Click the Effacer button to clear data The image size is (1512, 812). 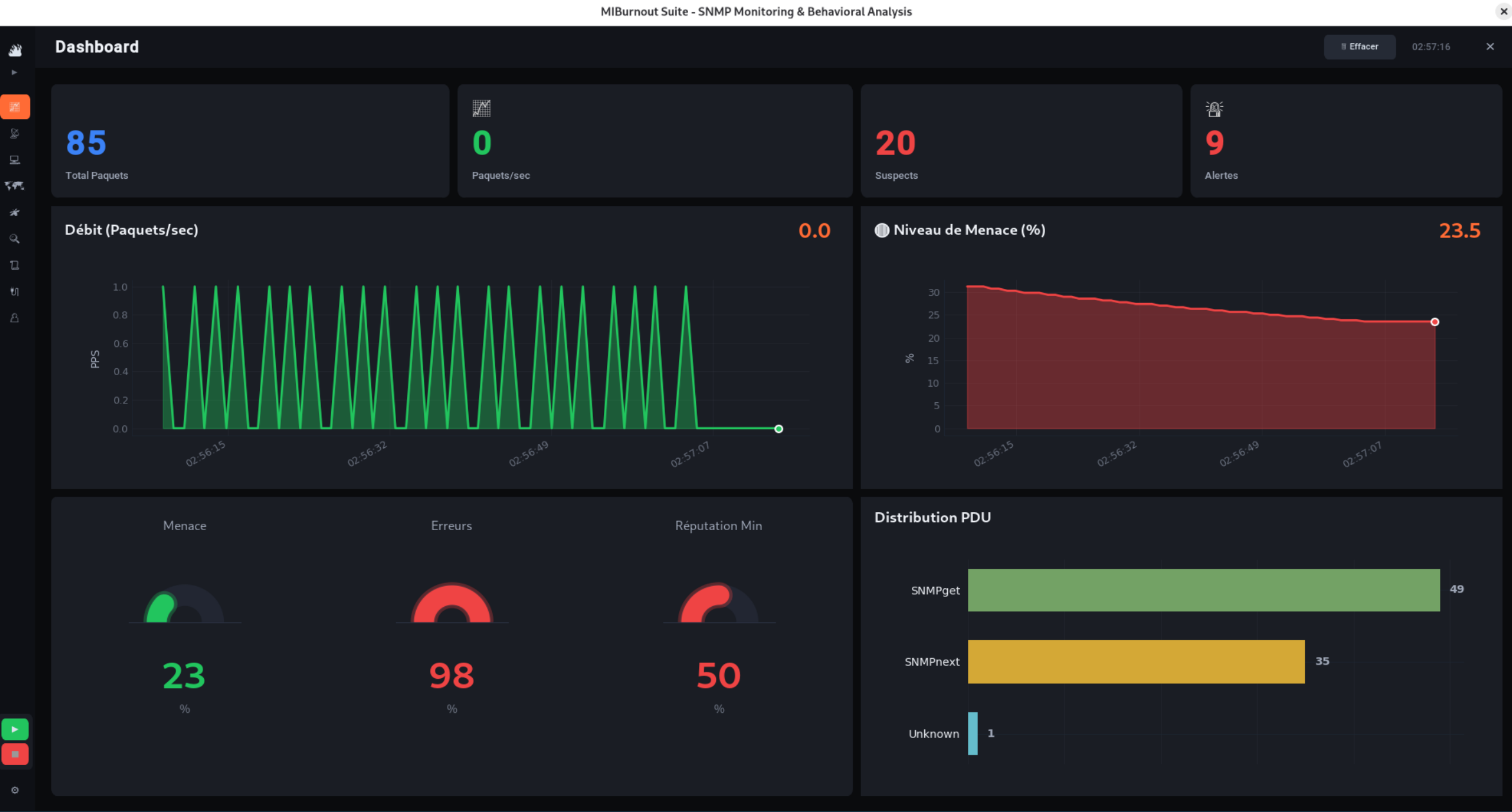pos(1360,46)
